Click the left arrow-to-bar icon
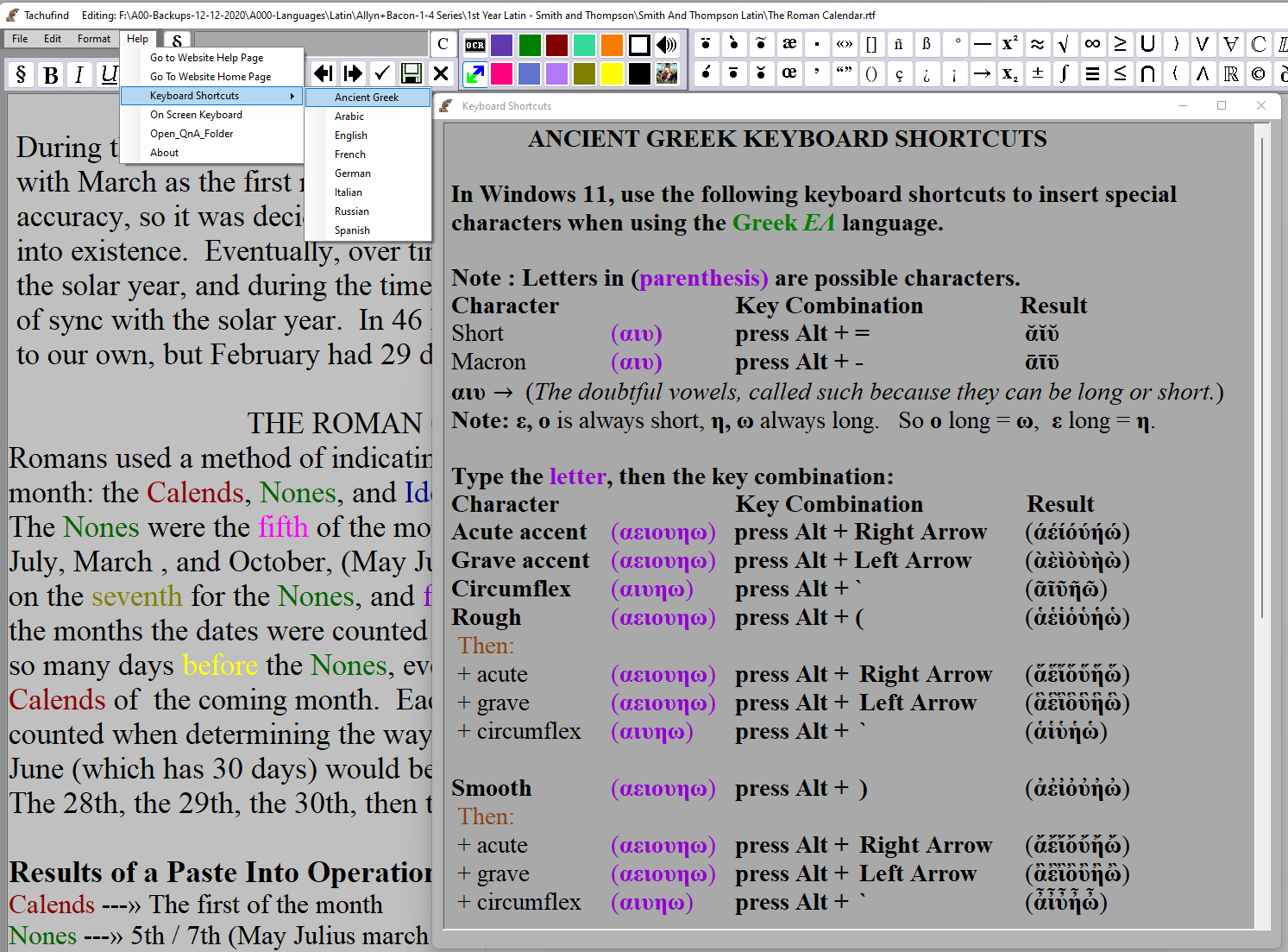The image size is (1288, 952). click(x=324, y=73)
